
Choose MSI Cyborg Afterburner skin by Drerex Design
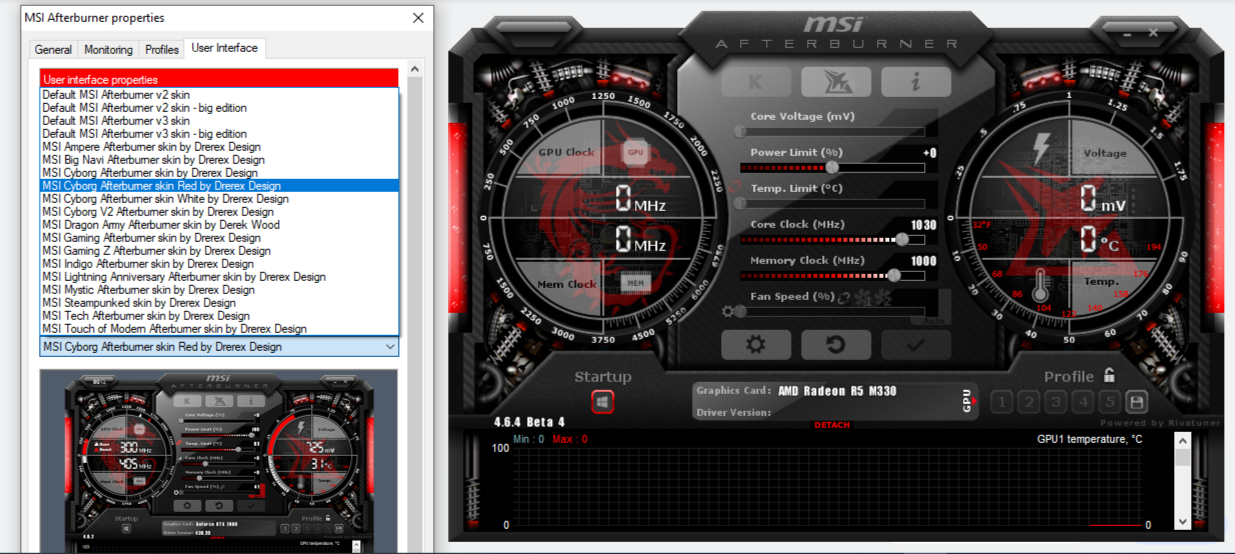pyautogui.click(x=219, y=172)
